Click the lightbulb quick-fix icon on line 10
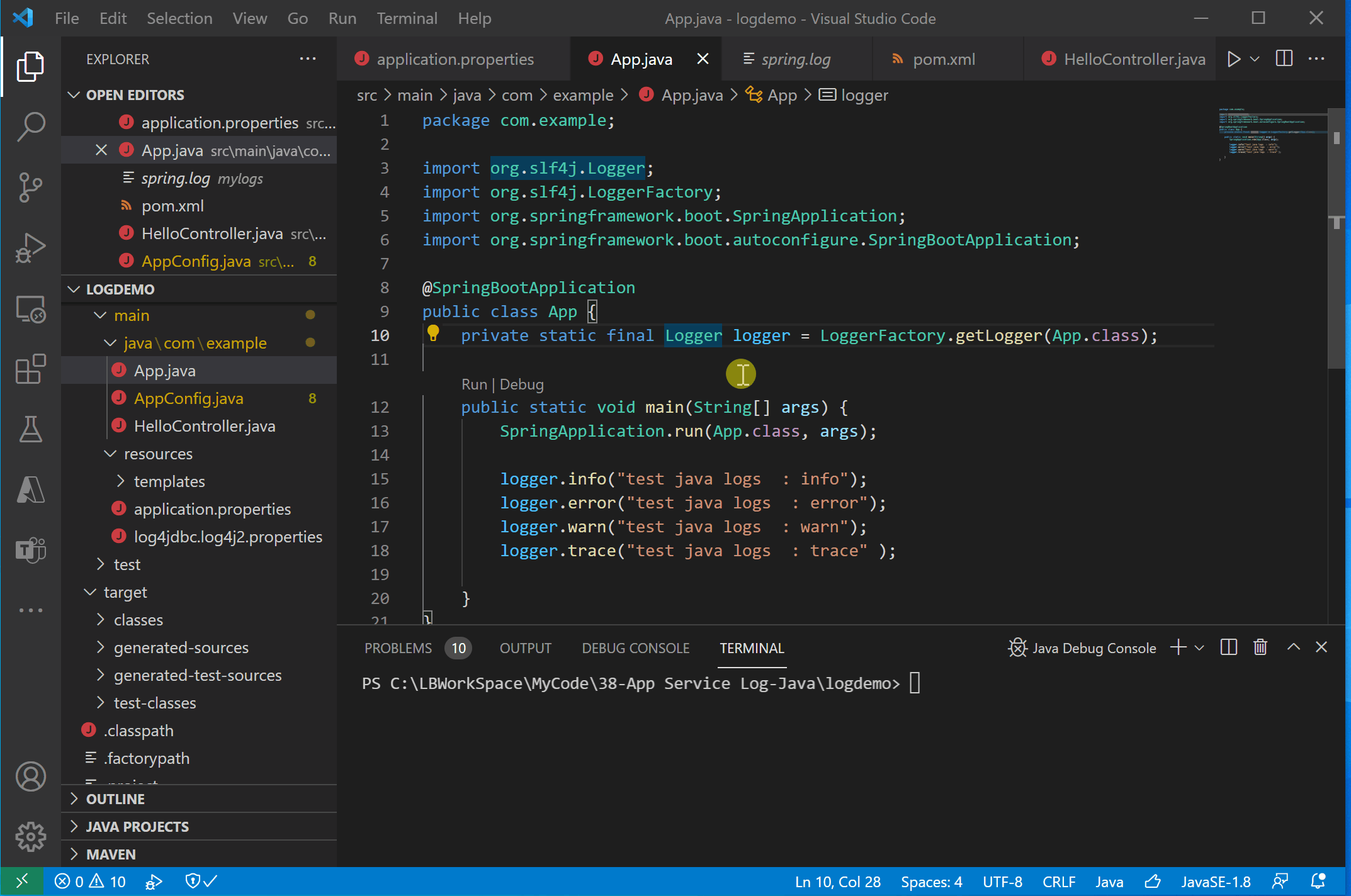Viewport: 1351px width, 896px height. tap(433, 333)
